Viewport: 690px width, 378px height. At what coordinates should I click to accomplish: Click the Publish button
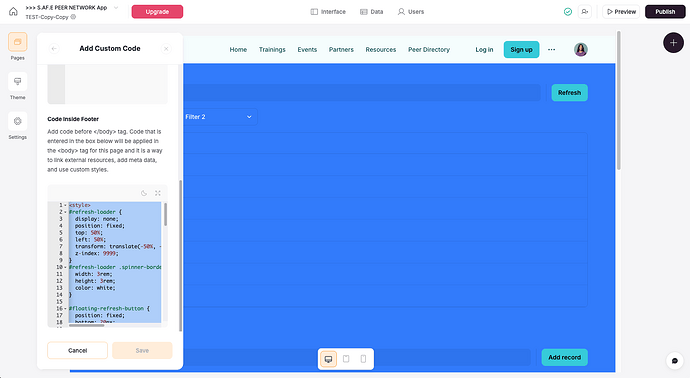click(x=665, y=12)
